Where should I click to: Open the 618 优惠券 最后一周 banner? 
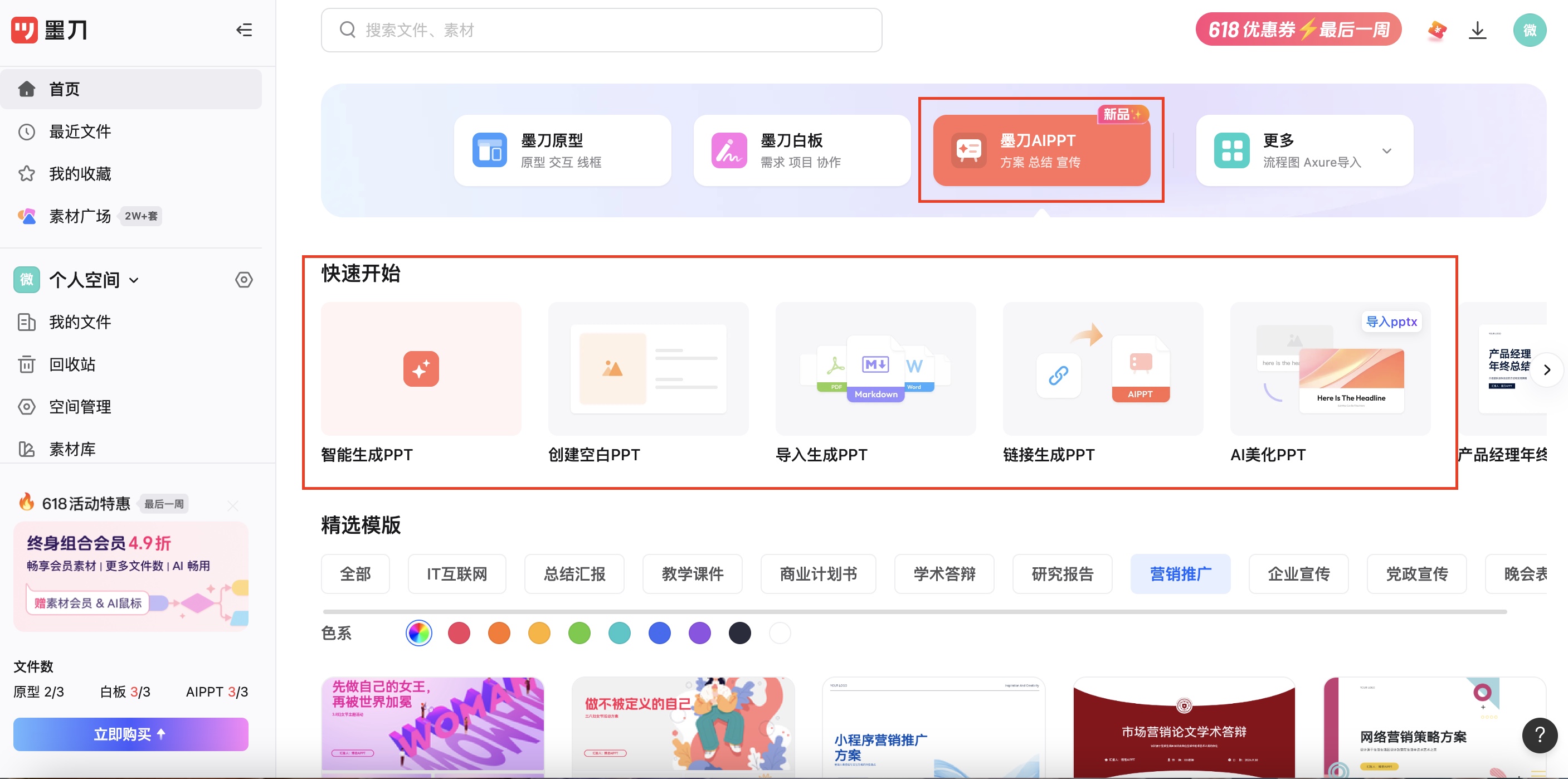pyautogui.click(x=1299, y=29)
